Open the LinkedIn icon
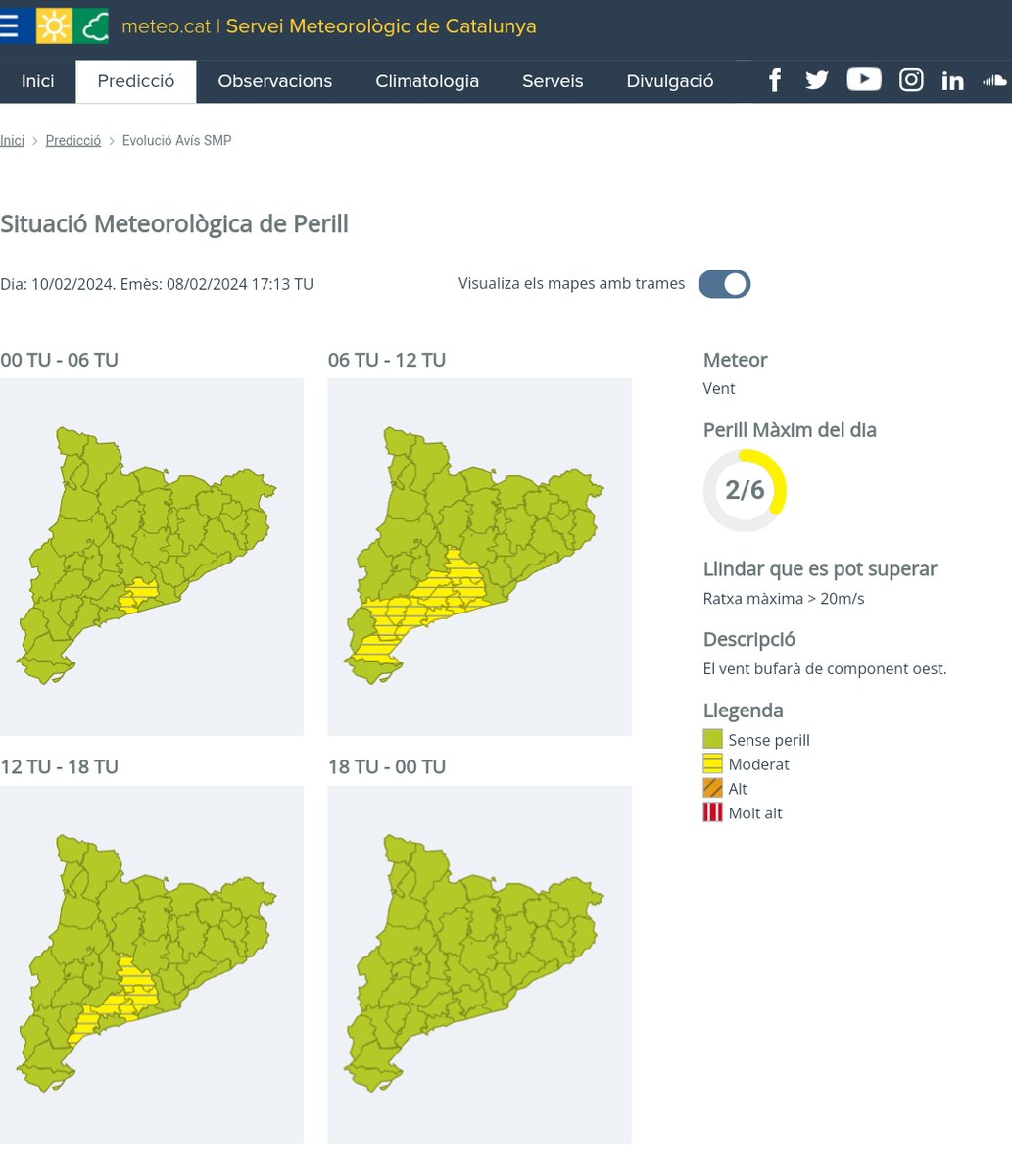Image resolution: width=1012 pixels, height=1176 pixels. click(953, 80)
